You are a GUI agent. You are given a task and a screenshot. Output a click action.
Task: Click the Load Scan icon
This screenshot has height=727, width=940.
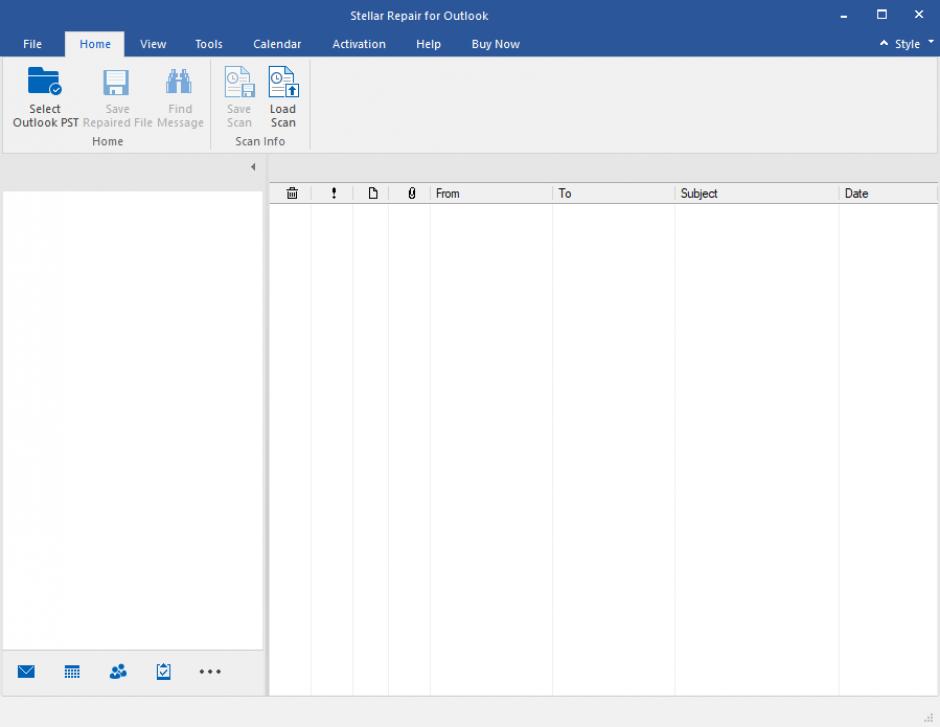284,82
